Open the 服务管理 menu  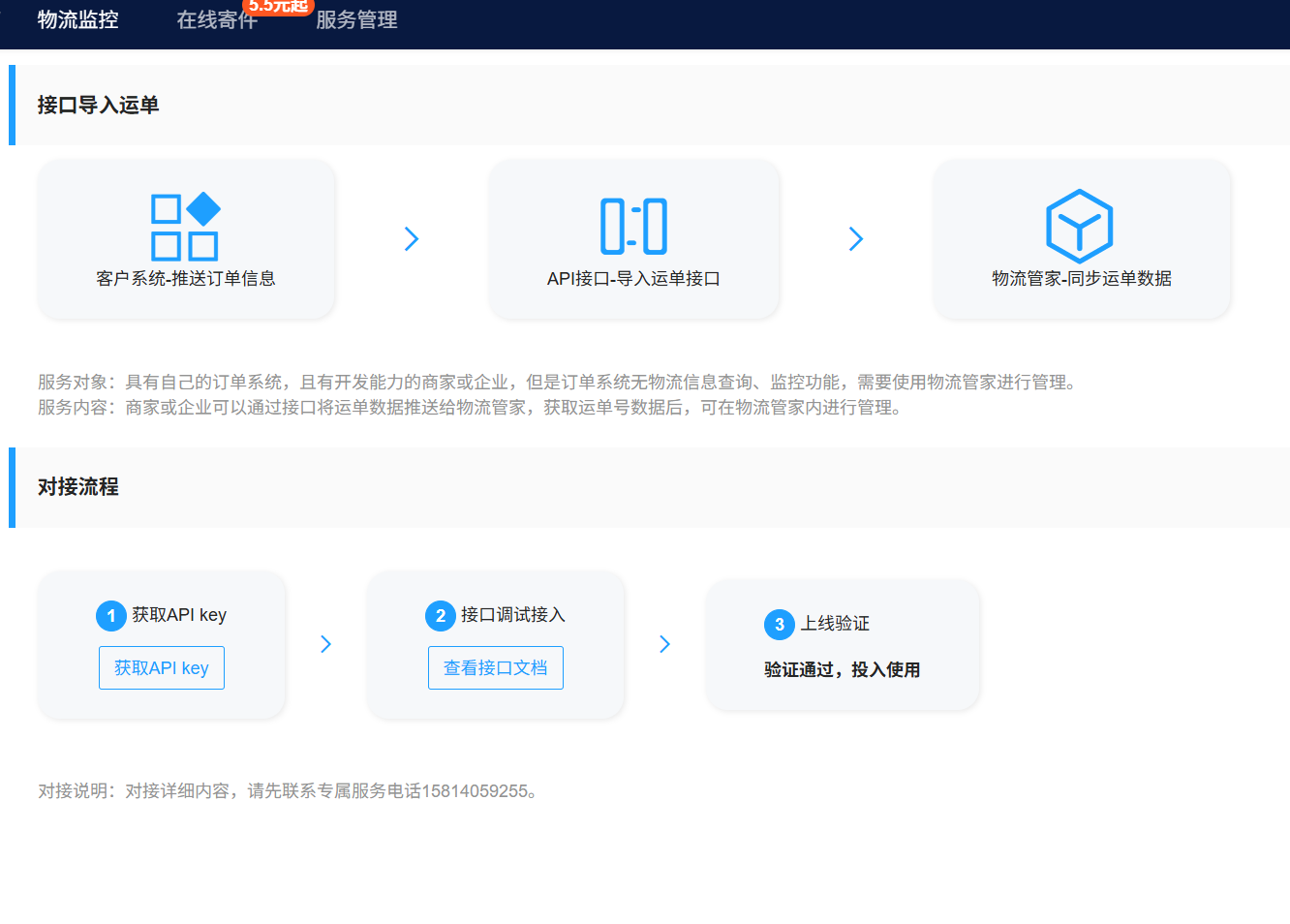pyautogui.click(x=356, y=20)
